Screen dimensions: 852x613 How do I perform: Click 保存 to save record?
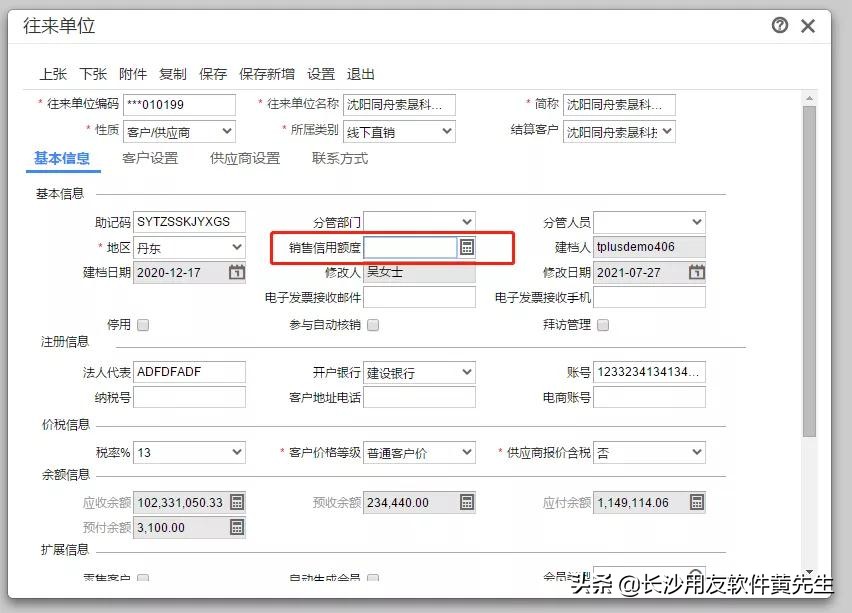213,74
